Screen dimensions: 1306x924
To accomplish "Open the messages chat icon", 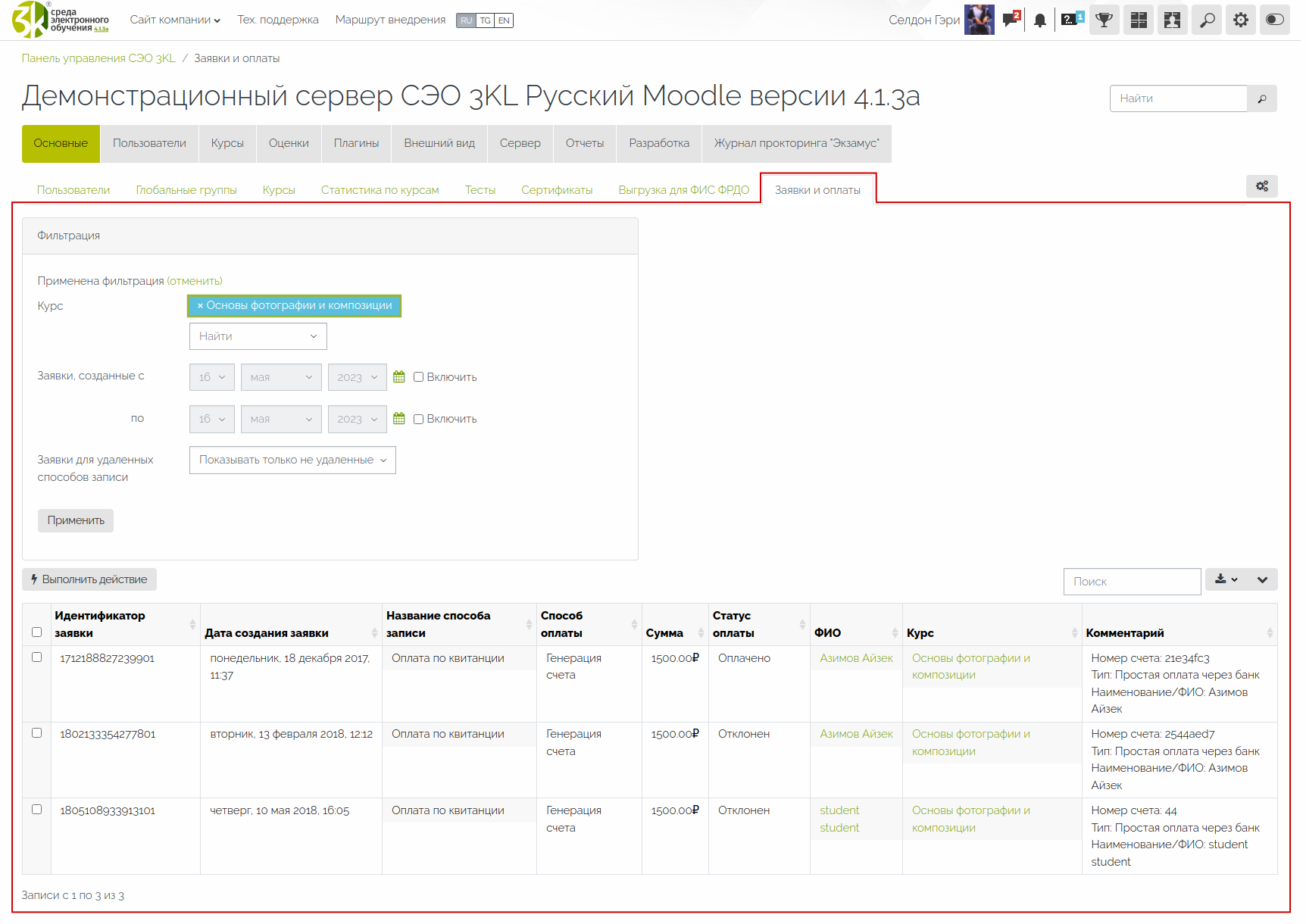I will [x=1010, y=20].
